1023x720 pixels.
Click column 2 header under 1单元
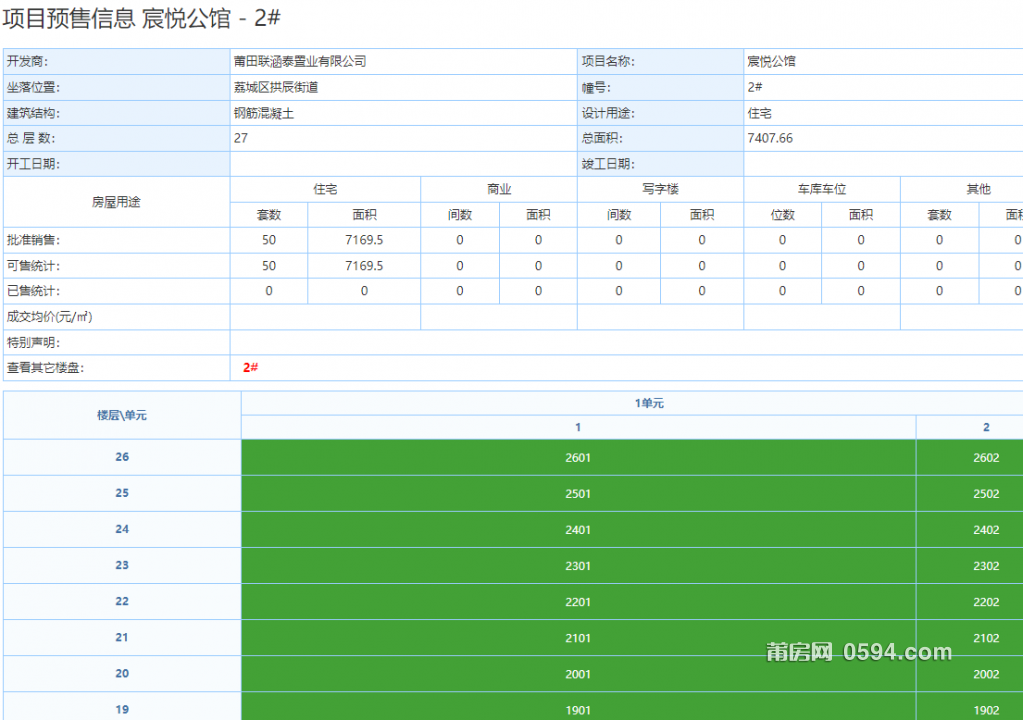click(x=970, y=427)
